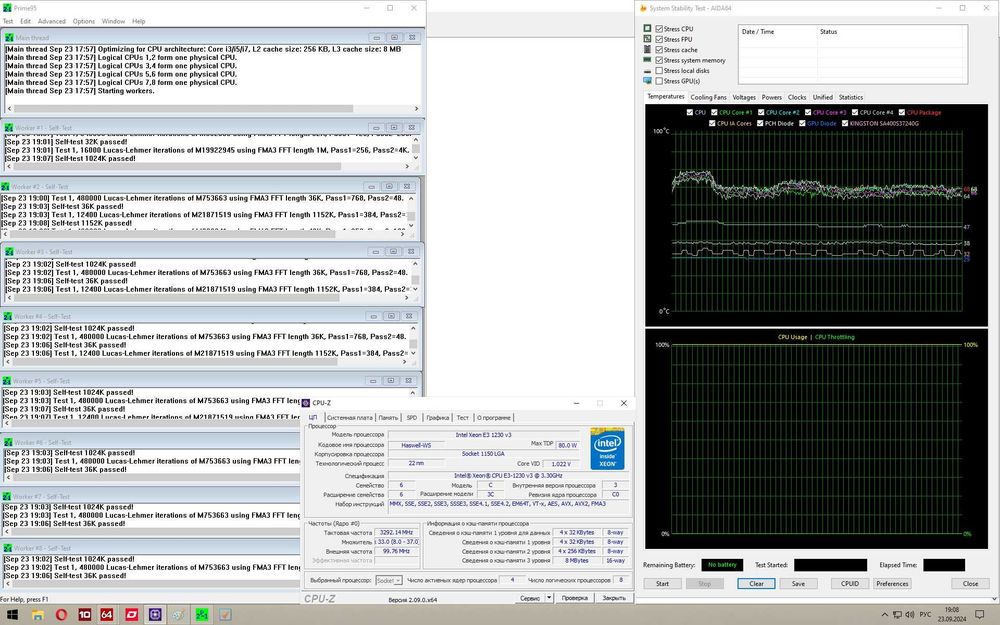Screen dimensions: 1000x625
Task: Click the Prime95 Main thread window icon
Action: tap(9, 38)
